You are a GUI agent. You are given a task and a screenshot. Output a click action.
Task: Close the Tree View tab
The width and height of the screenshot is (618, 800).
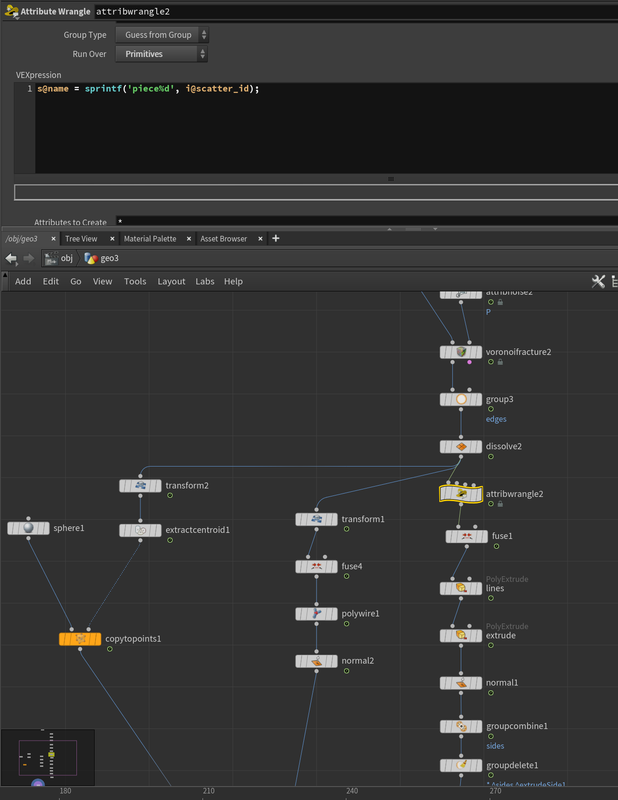(x=112, y=239)
